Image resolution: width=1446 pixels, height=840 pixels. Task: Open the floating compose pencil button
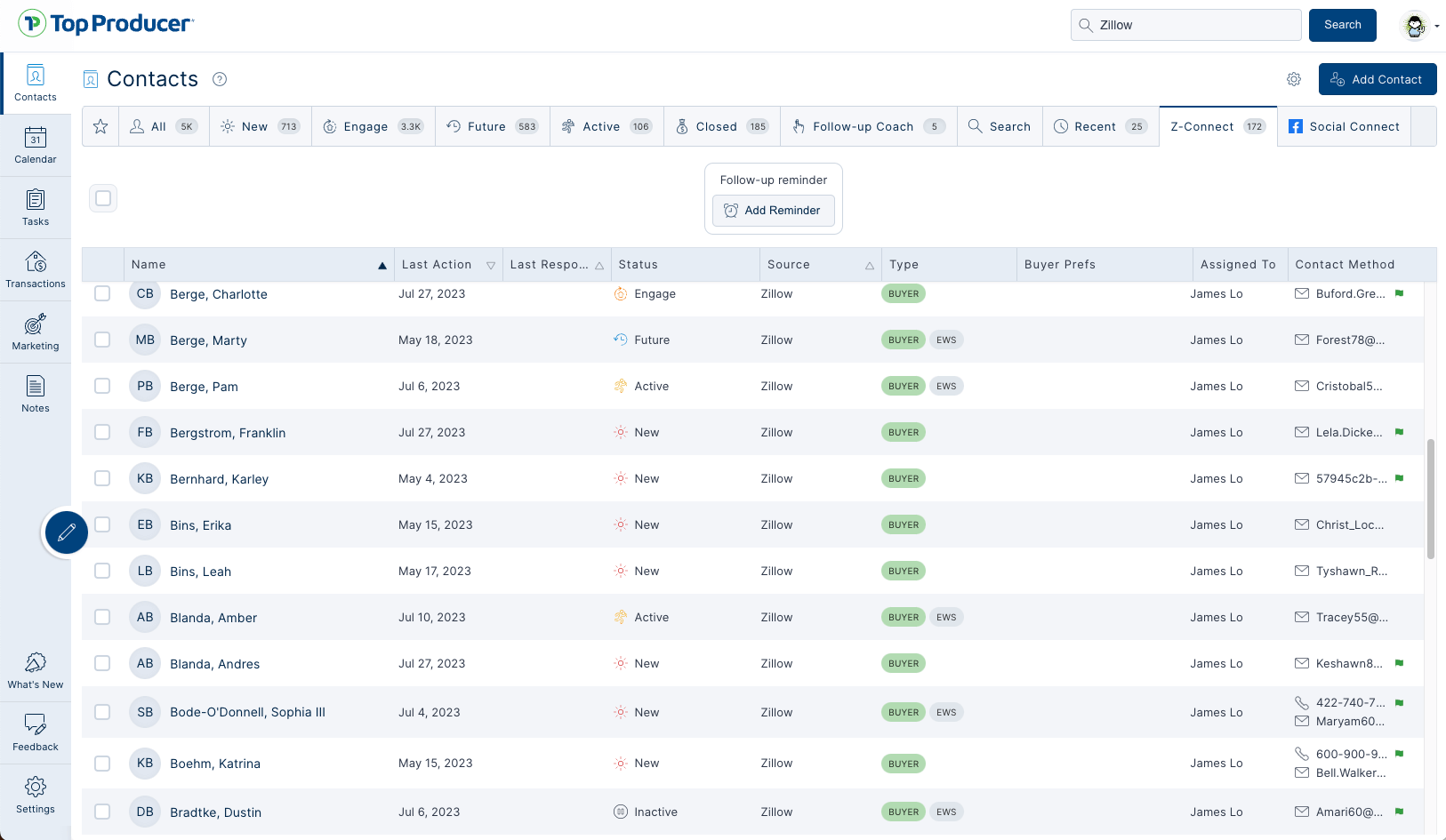[66, 532]
